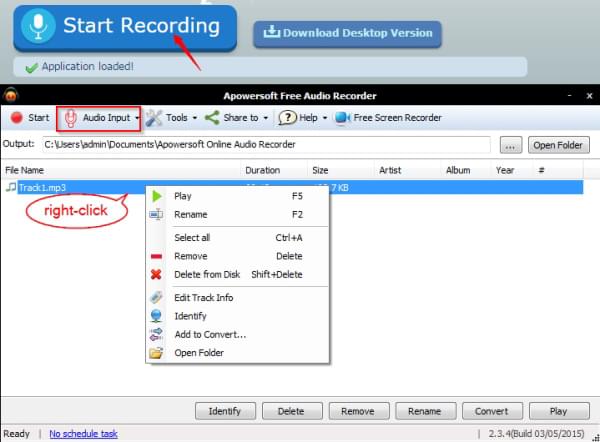Viewport: 600px width, 442px height.
Task: Click the version 2.3.4 build text
Action: point(536,434)
